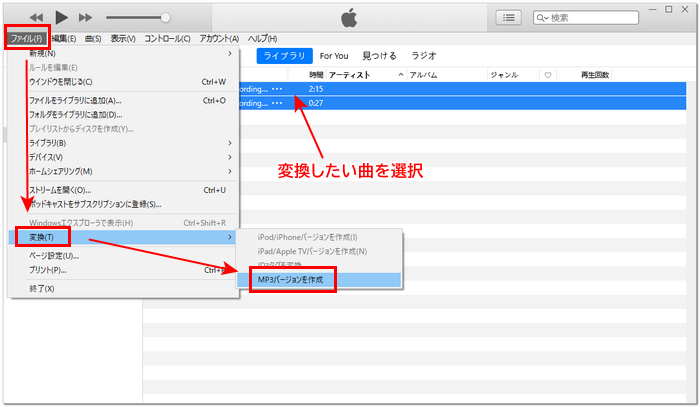The width and height of the screenshot is (700, 407).
Task: Click the rewind previous track button
Action: click(37, 18)
